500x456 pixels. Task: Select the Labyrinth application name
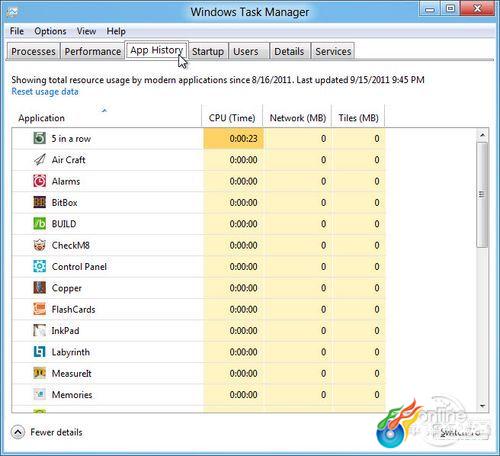coord(71,352)
